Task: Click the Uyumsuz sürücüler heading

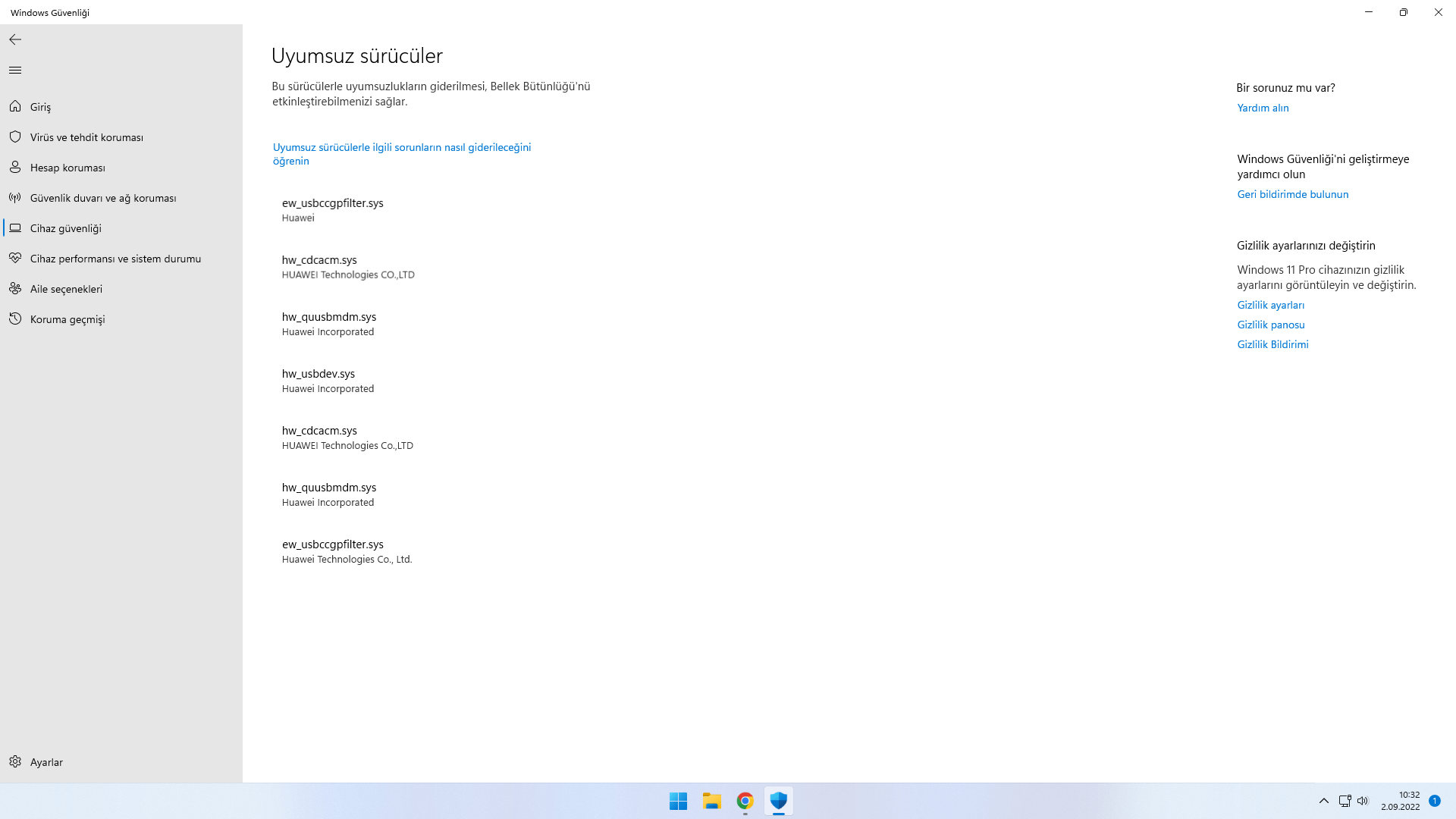Action: point(357,55)
